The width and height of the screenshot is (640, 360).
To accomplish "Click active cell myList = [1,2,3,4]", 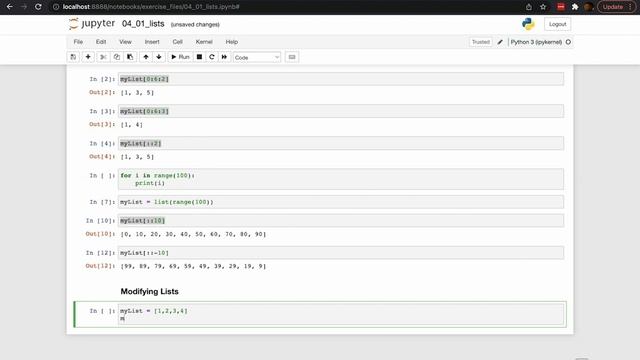I will pyautogui.click(x=341, y=314).
